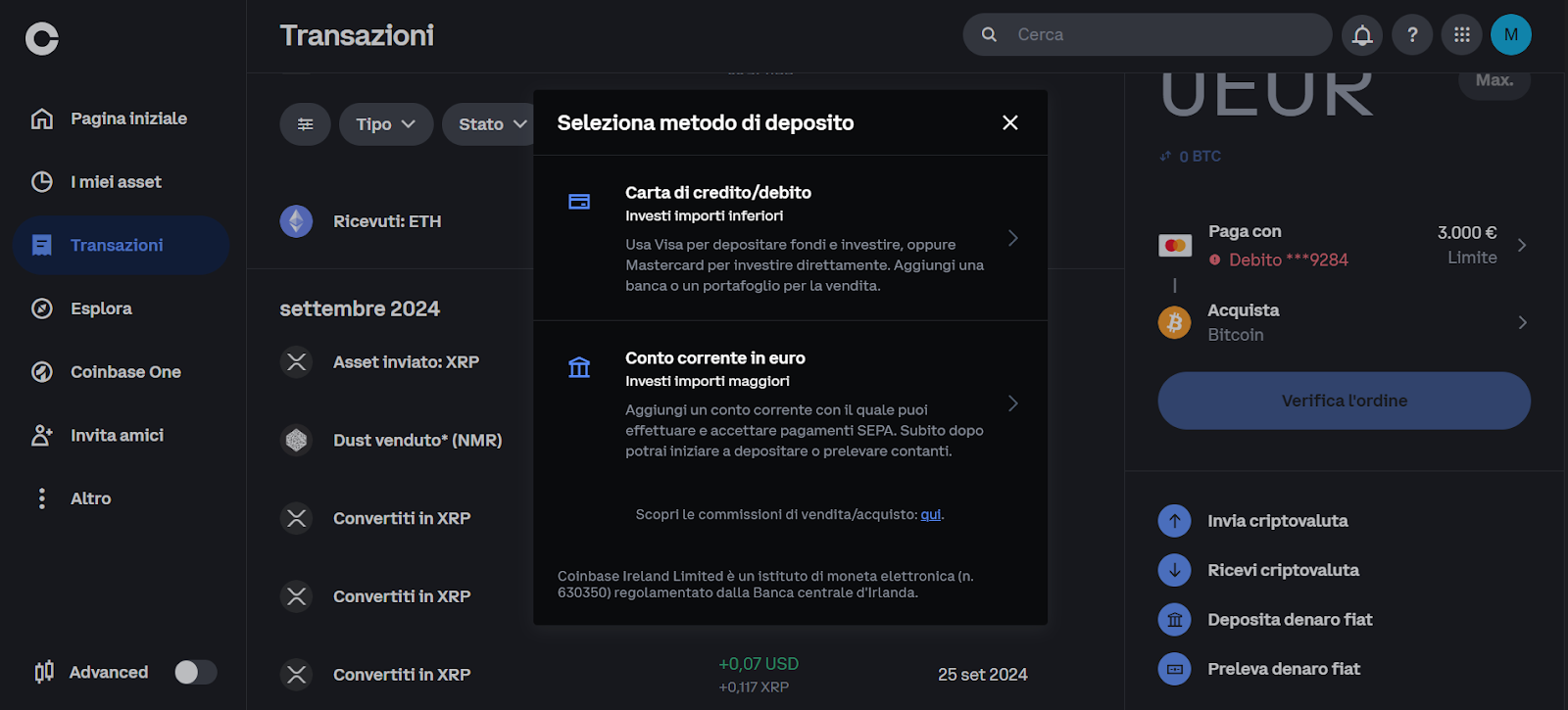This screenshot has height=710, width=1568.
Task: Open Pagina iniziale from the sidebar
Action: point(122,118)
